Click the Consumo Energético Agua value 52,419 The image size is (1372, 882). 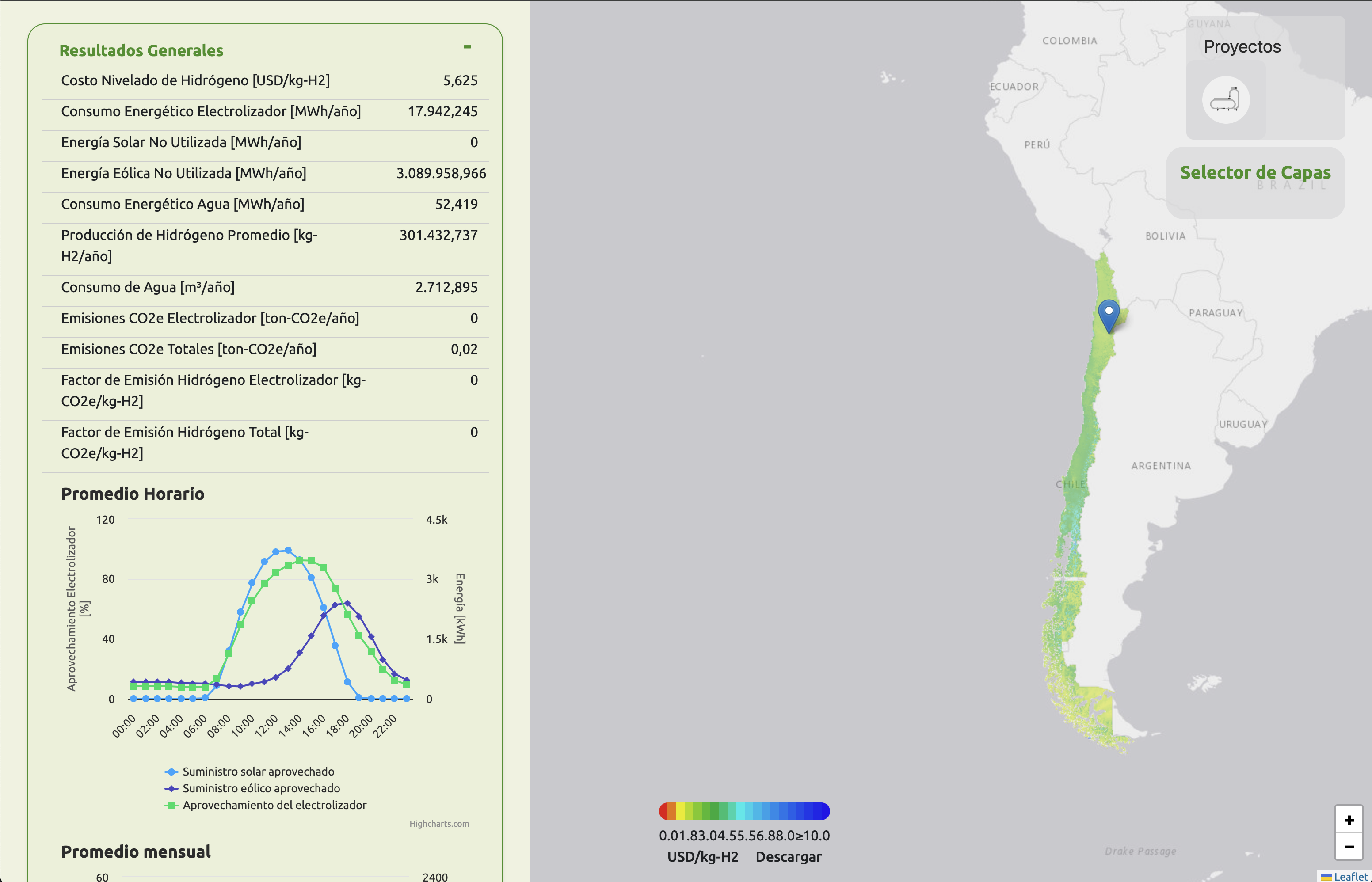[456, 205]
